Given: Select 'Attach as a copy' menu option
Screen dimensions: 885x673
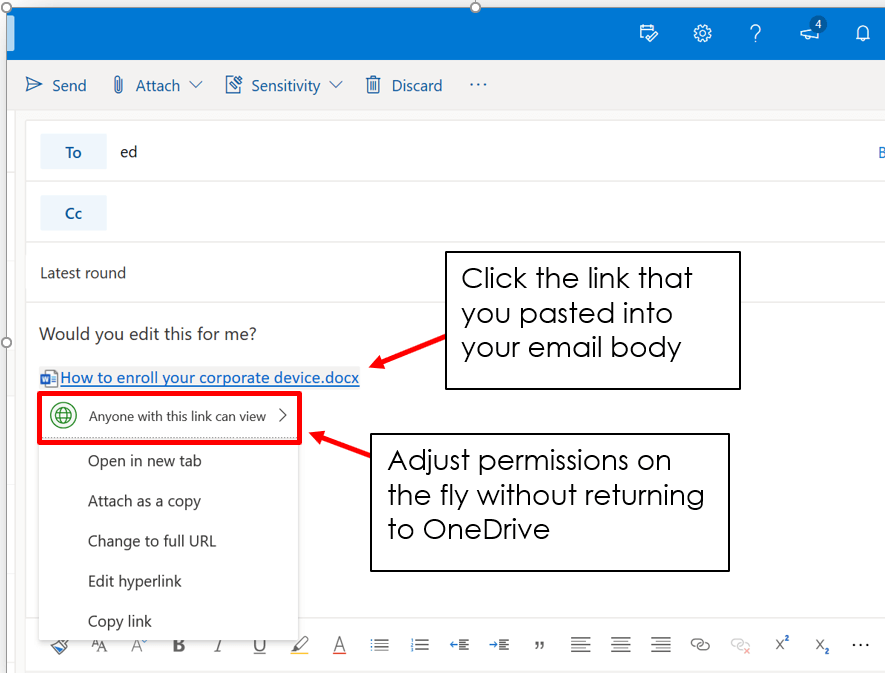Looking at the screenshot, I should click(x=144, y=501).
